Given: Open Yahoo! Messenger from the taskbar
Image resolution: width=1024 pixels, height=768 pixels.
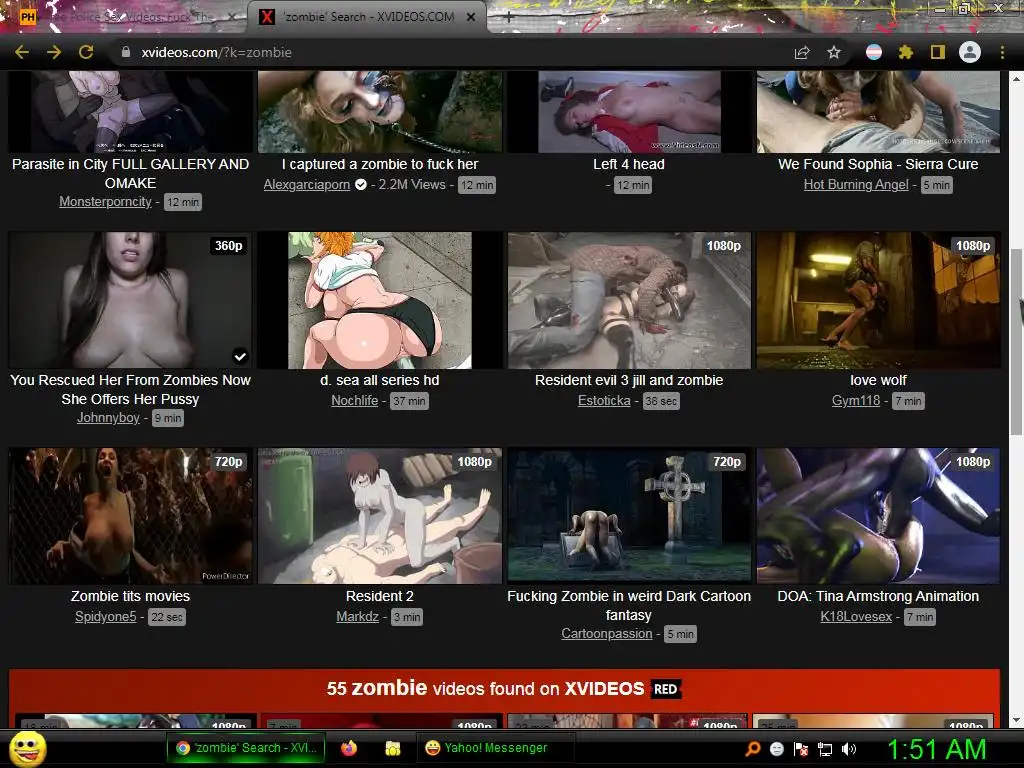Looking at the screenshot, I should 495,748.
